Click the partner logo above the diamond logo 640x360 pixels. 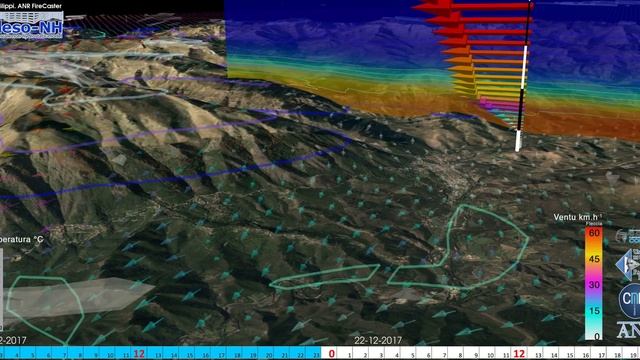629,236
